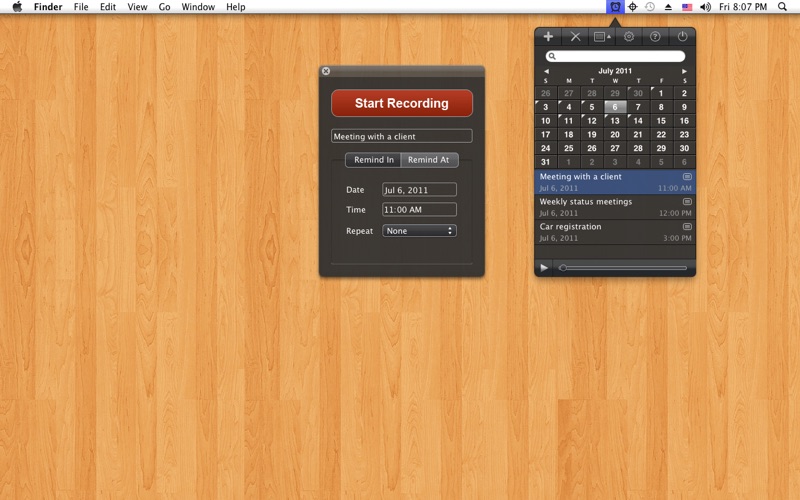Select July 4 in the calendar

click(x=568, y=107)
